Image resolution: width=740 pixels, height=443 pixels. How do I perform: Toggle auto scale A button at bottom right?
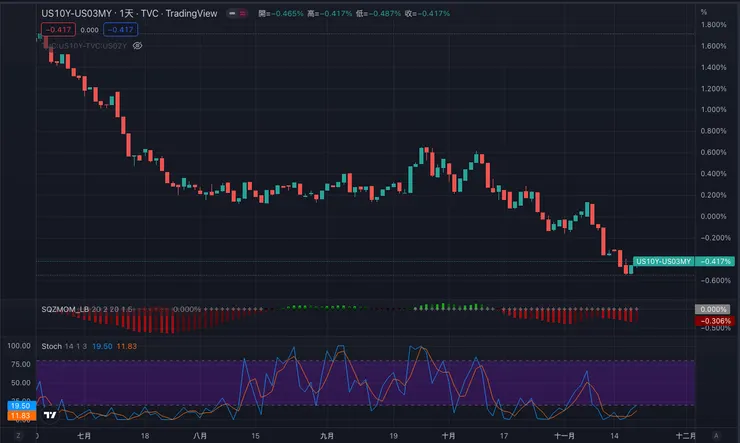[x=716, y=435]
